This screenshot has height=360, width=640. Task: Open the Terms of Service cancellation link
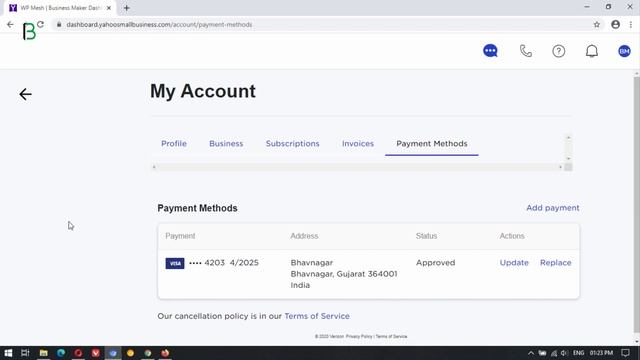(x=317, y=316)
